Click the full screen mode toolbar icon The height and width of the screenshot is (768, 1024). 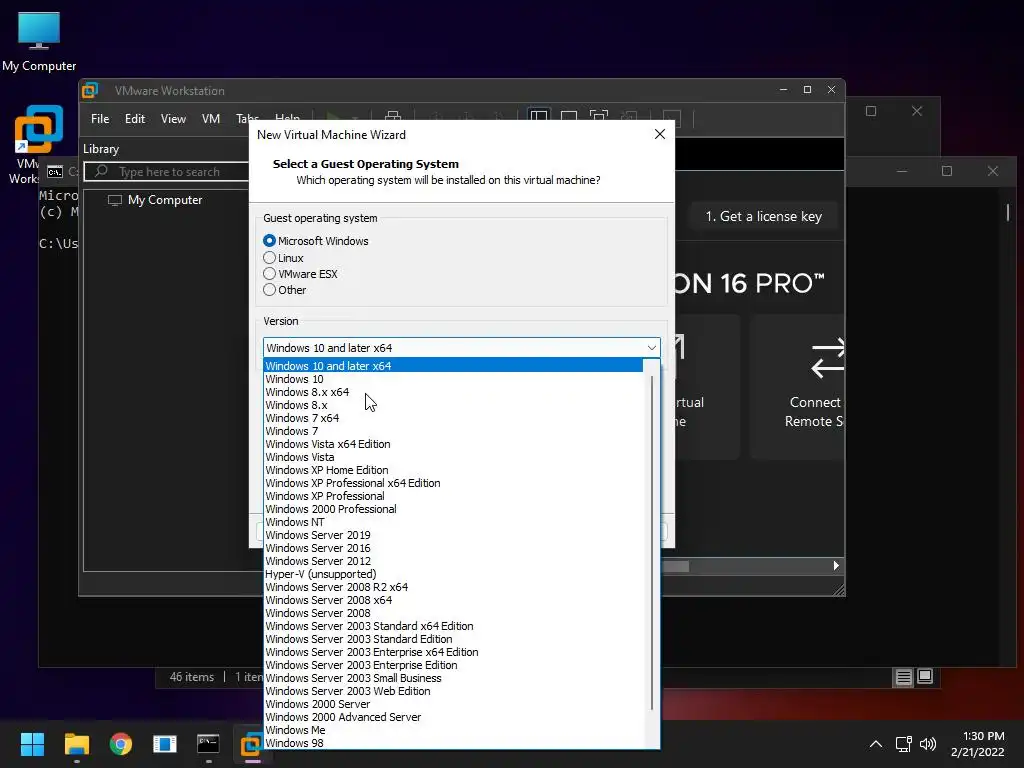[x=599, y=117]
